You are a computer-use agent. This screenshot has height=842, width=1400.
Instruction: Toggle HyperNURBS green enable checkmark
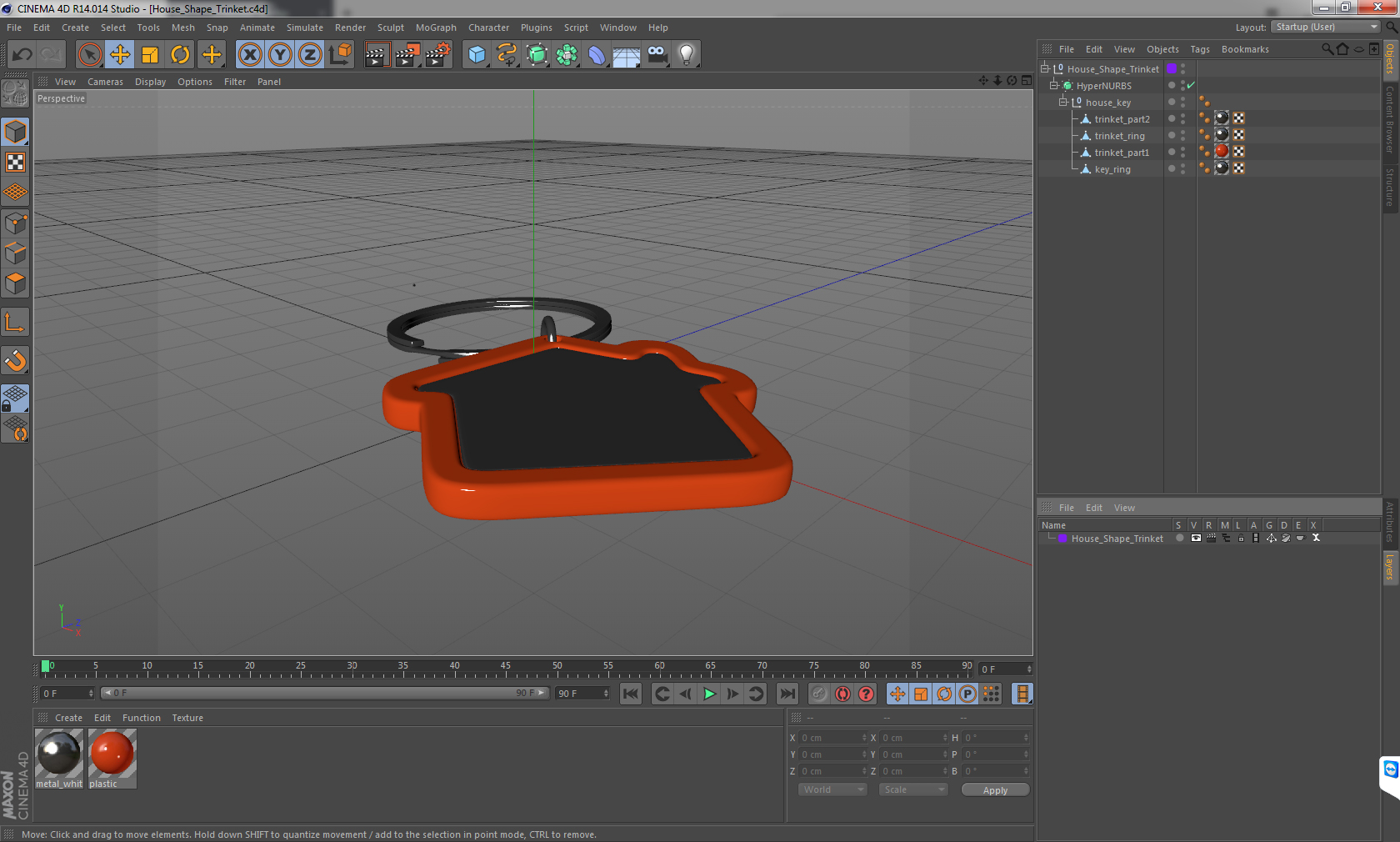(1191, 85)
